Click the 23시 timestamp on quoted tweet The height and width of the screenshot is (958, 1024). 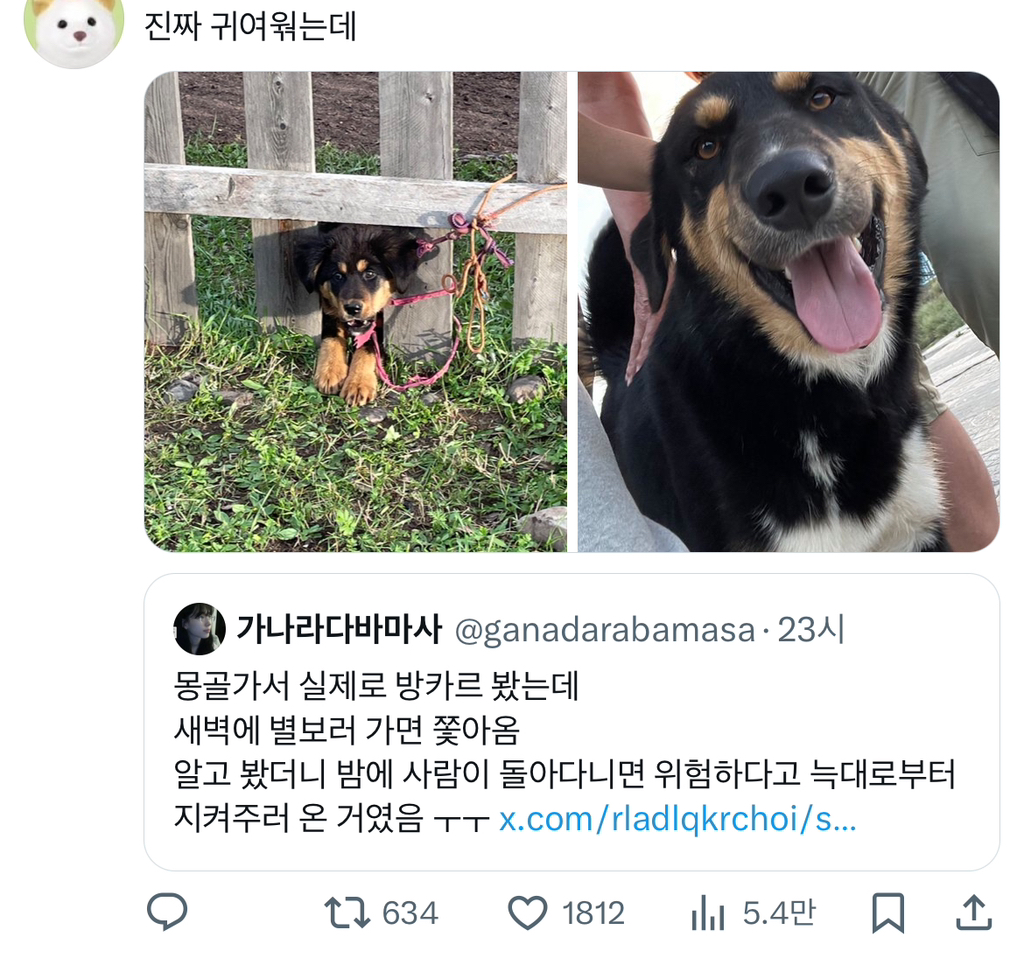tap(811, 630)
